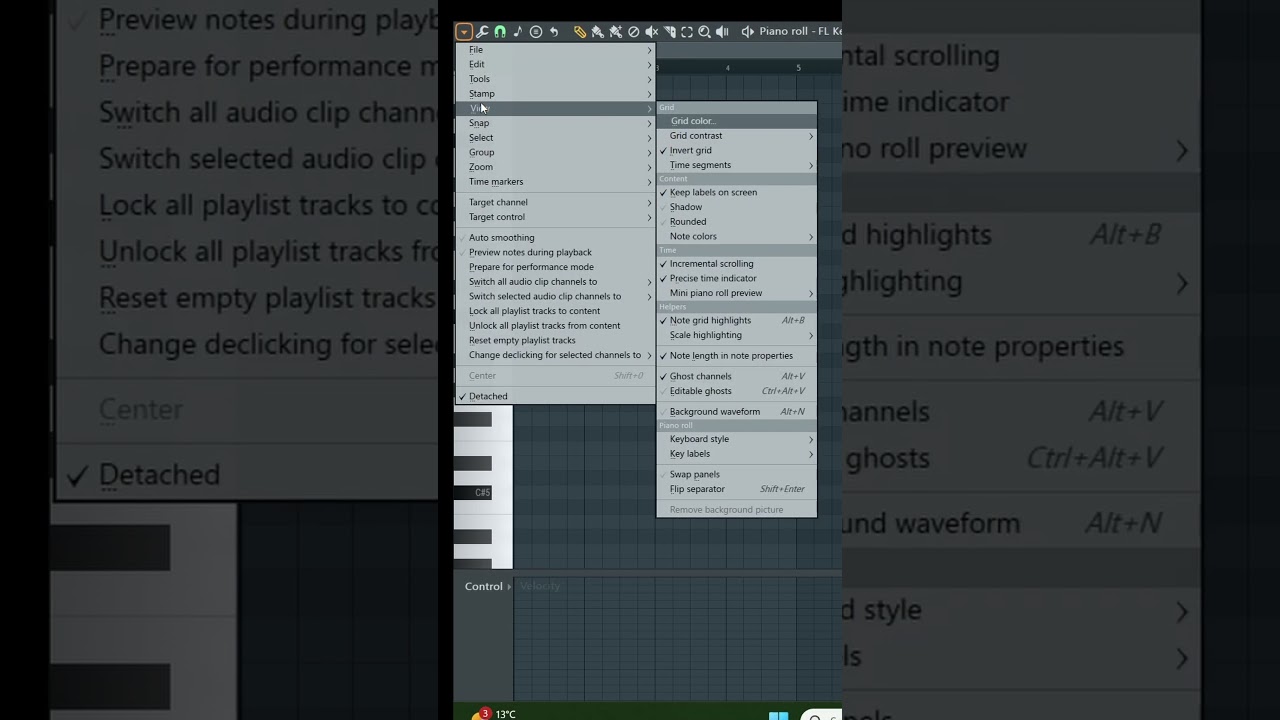Open Target control submenu
Viewport: 1280px width, 720px height.
coord(555,217)
